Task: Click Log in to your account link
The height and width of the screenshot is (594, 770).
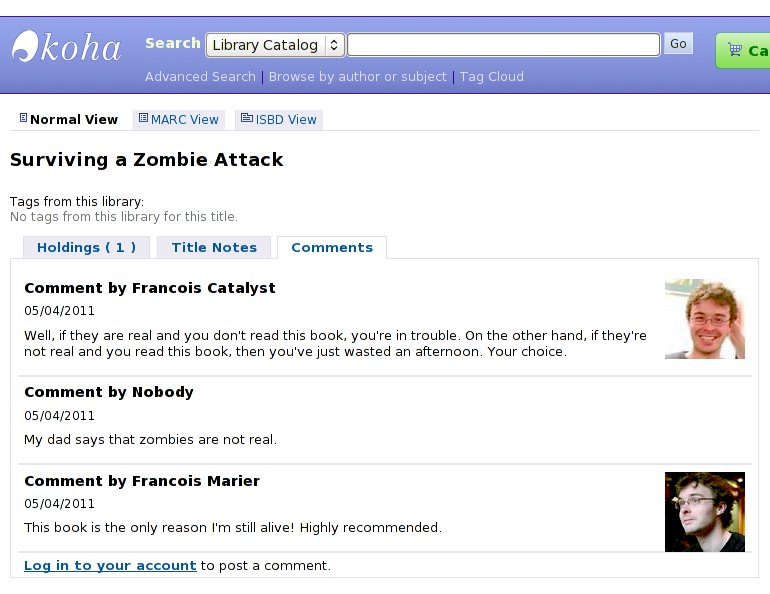Action: tap(110, 566)
